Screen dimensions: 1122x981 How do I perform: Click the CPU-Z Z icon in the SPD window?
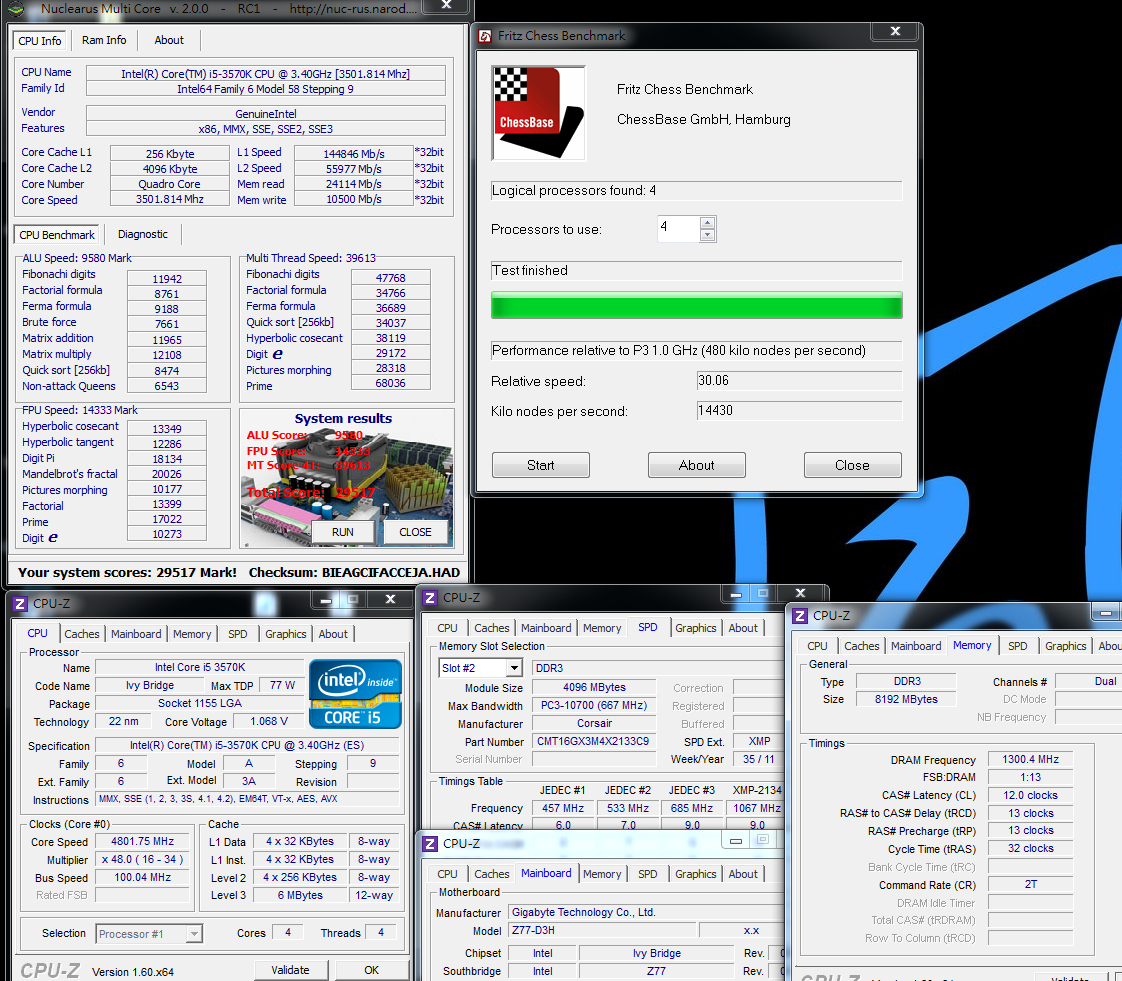tap(430, 597)
